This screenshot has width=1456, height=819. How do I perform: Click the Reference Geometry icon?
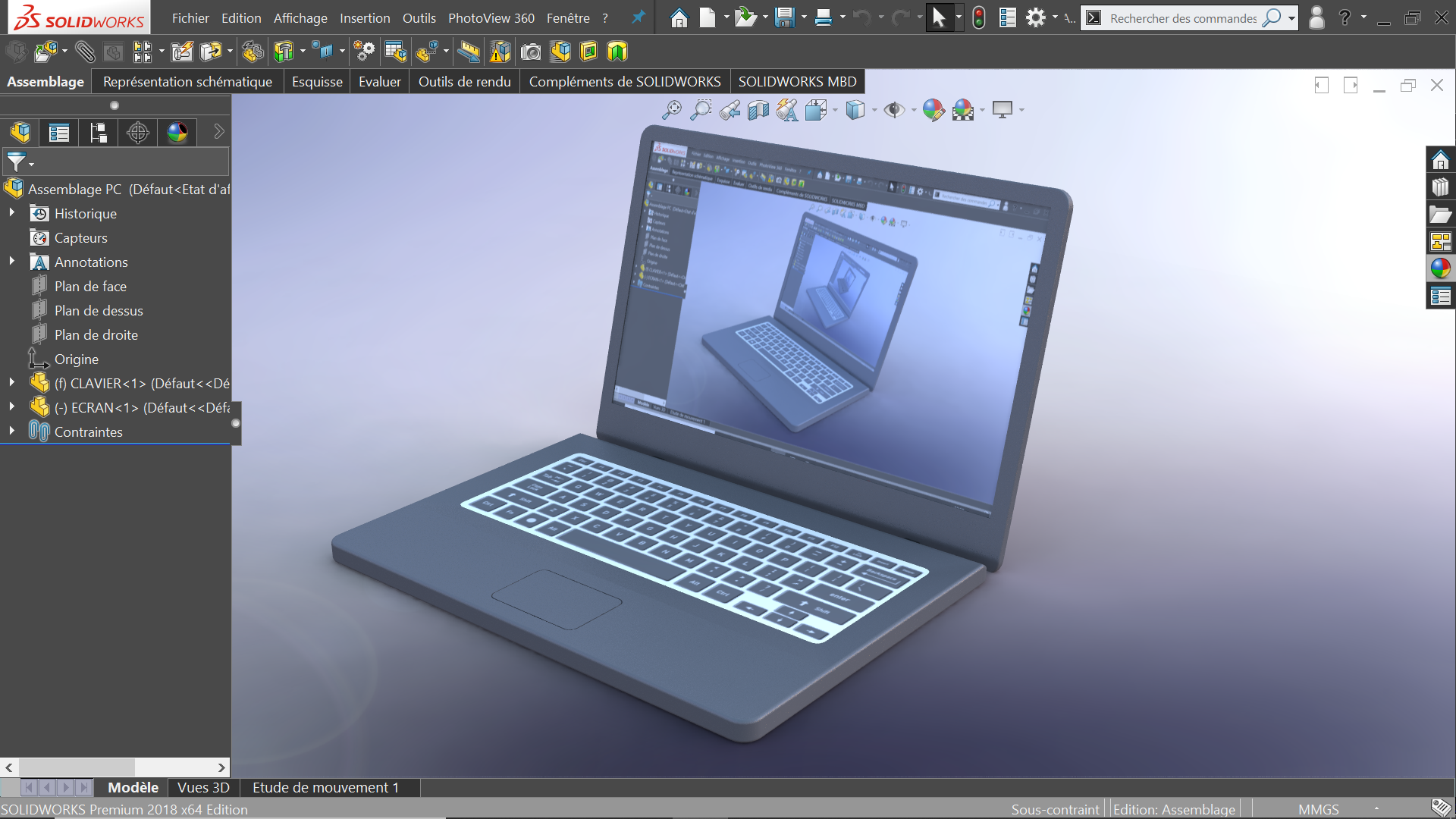(x=324, y=52)
